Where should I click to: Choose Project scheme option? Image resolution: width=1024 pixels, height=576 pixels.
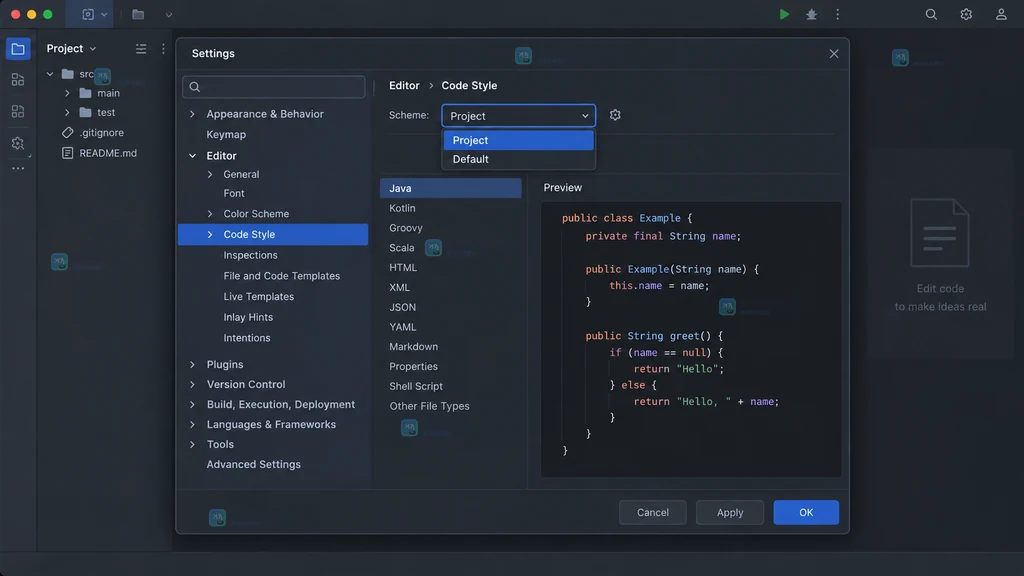[519, 140]
